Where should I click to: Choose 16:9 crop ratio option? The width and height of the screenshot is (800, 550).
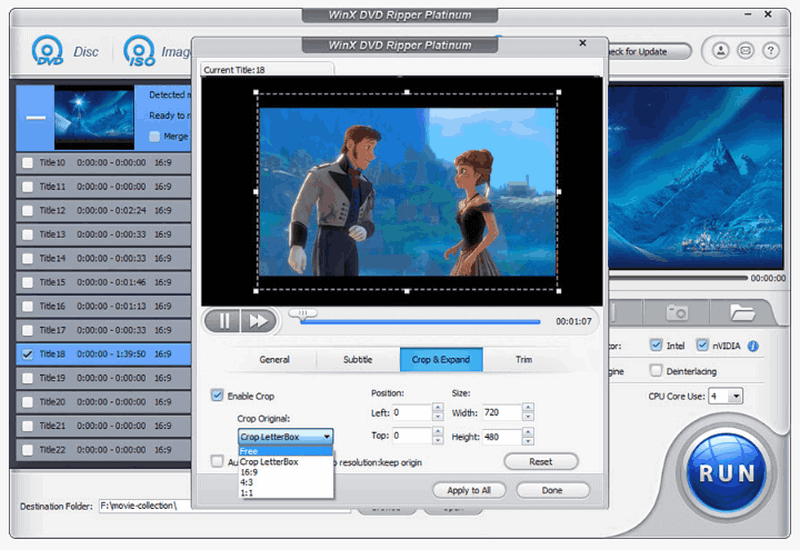286,472
